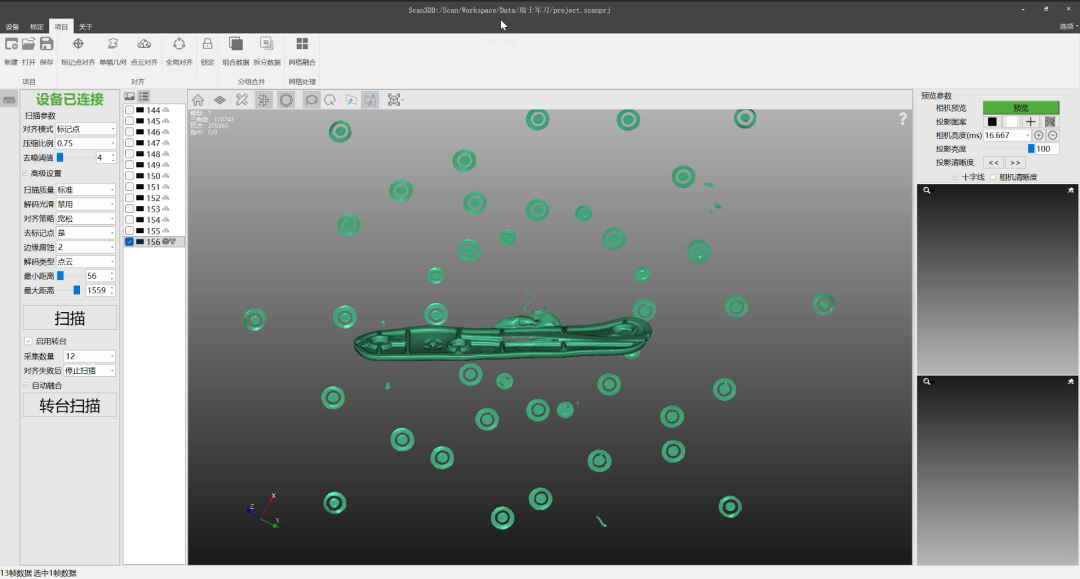Toggle the dotted mirror icon in viewport toolbar
This screenshot has height=579, width=1080.
coord(264,100)
